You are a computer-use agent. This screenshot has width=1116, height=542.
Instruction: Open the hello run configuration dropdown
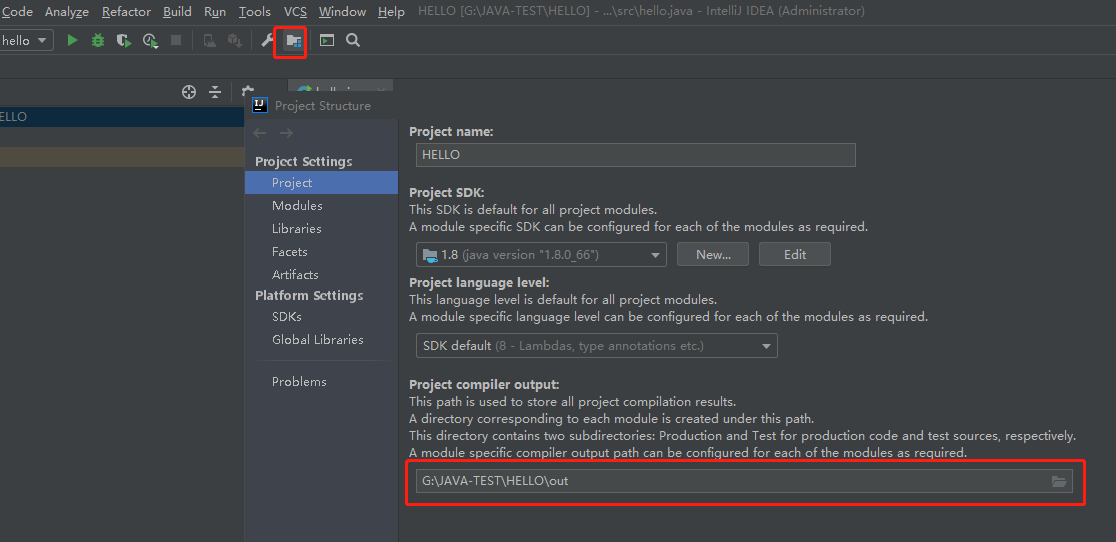(26, 41)
